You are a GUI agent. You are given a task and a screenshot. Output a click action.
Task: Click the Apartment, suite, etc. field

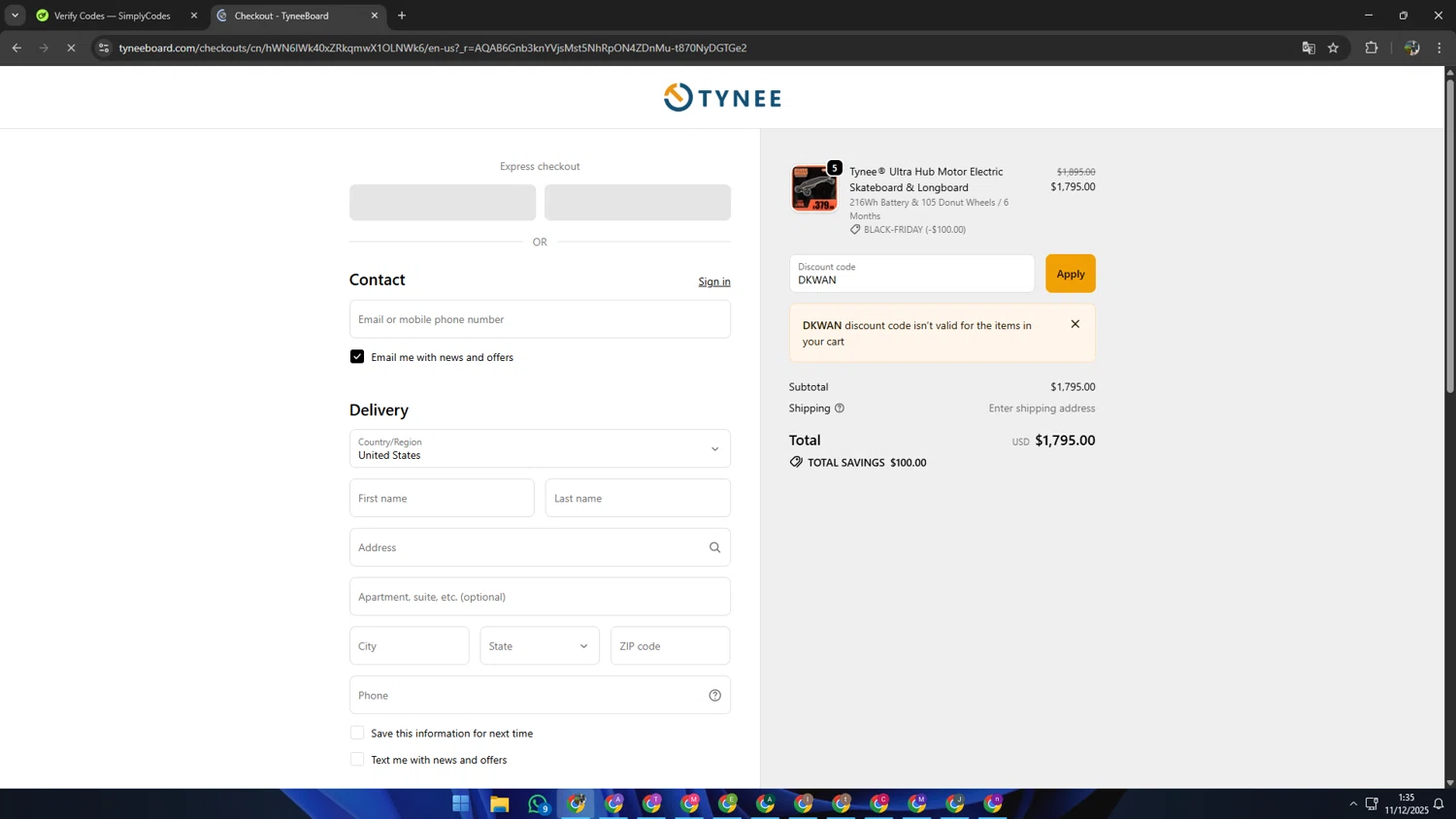point(540,597)
